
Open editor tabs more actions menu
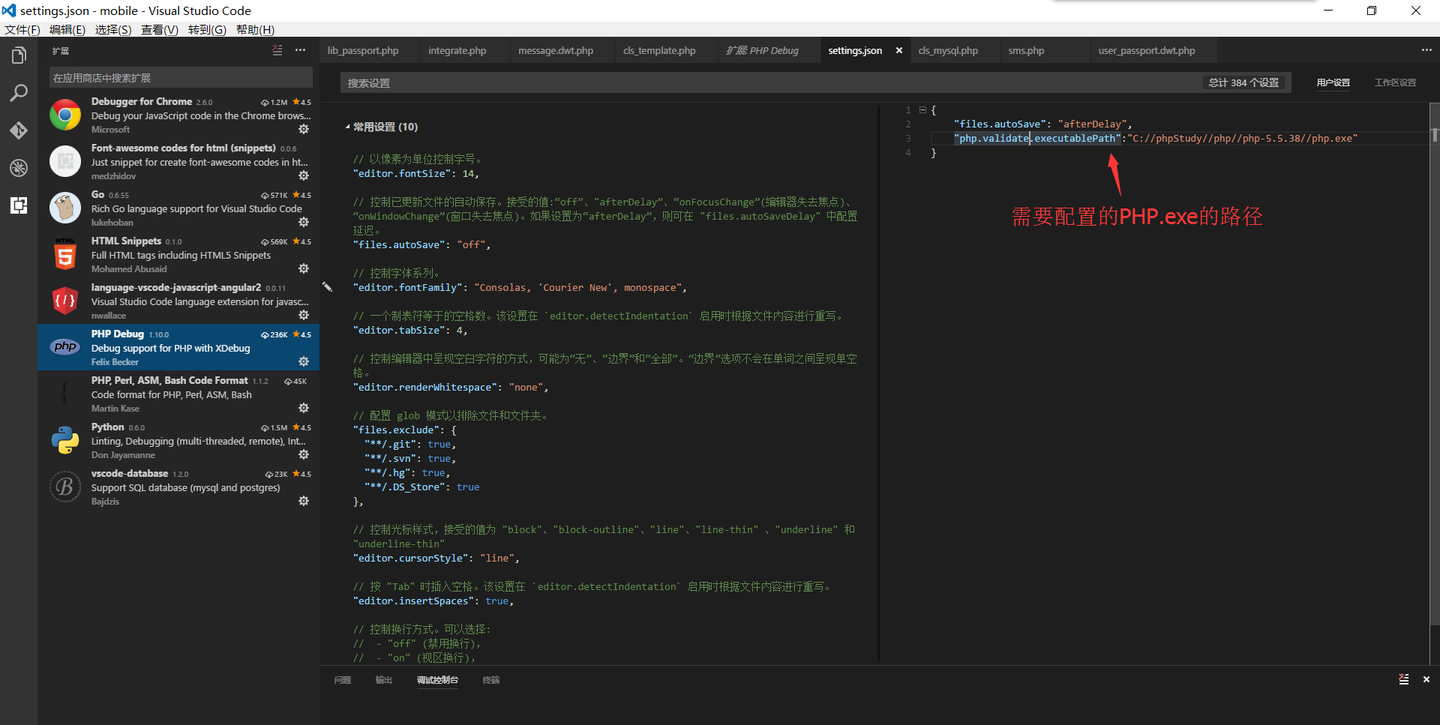tap(1426, 50)
